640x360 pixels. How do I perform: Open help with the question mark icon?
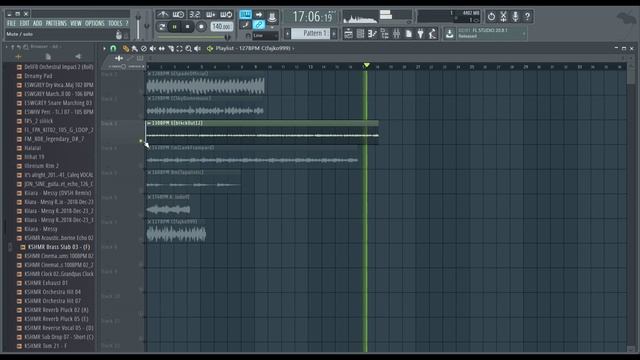coord(527,16)
